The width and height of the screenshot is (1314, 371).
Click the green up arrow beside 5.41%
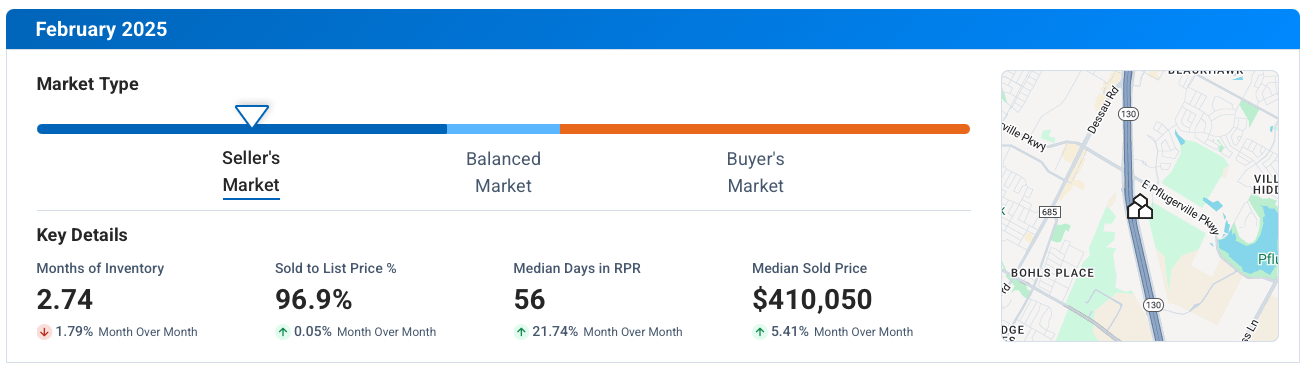pos(759,332)
